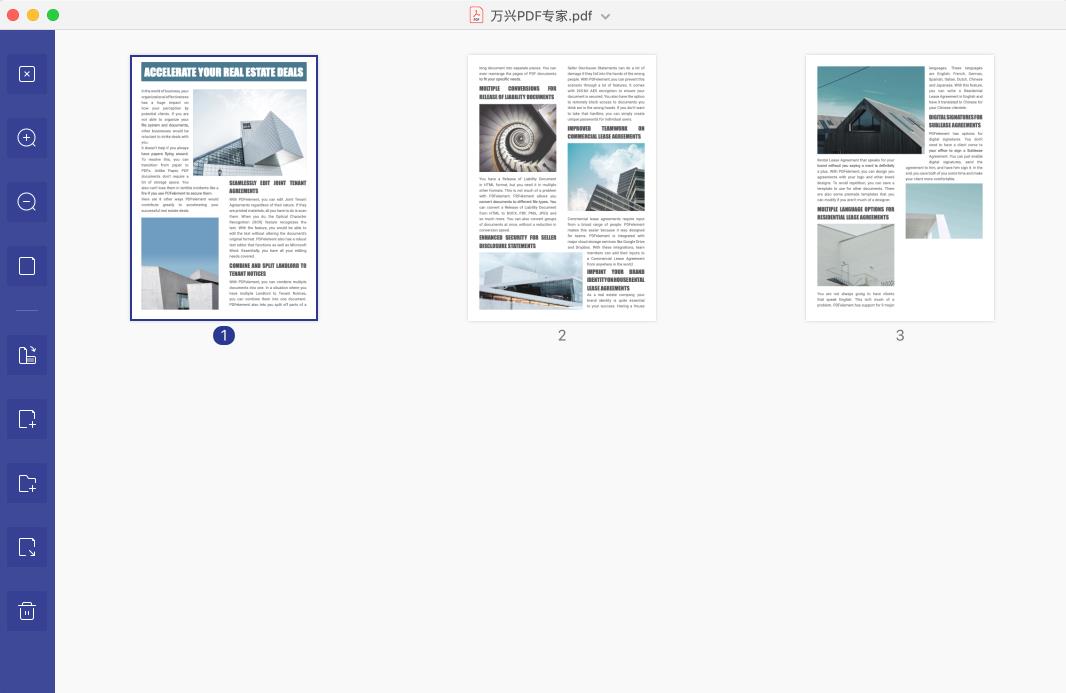Insert pages from file
This screenshot has height=693, width=1066.
[27, 484]
